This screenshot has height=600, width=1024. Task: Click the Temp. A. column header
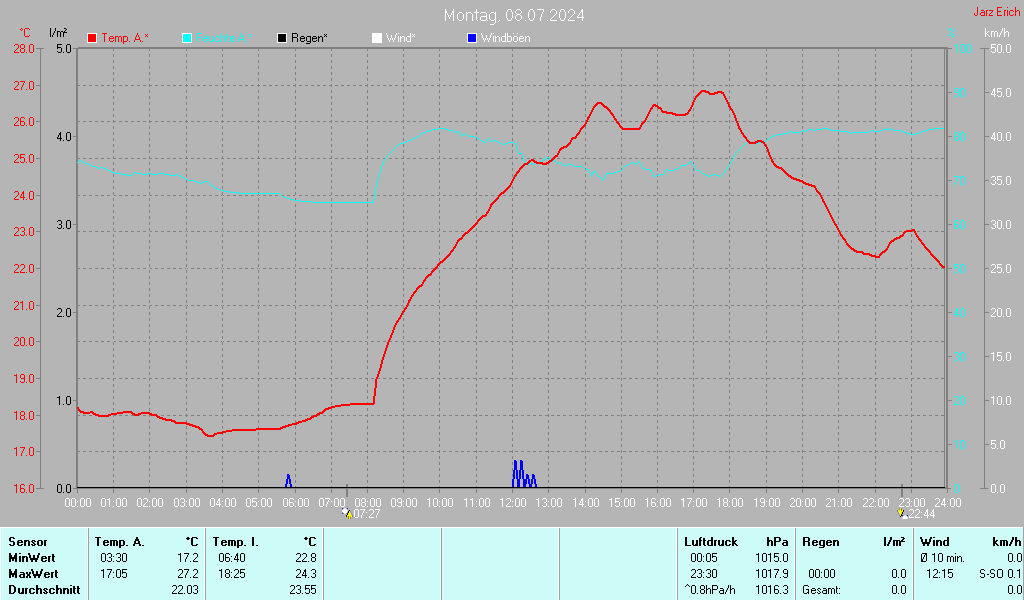[119, 542]
